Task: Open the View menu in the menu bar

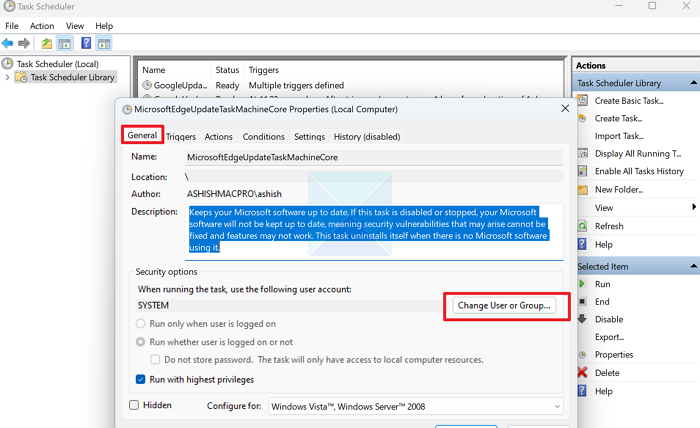Action: coord(75,26)
